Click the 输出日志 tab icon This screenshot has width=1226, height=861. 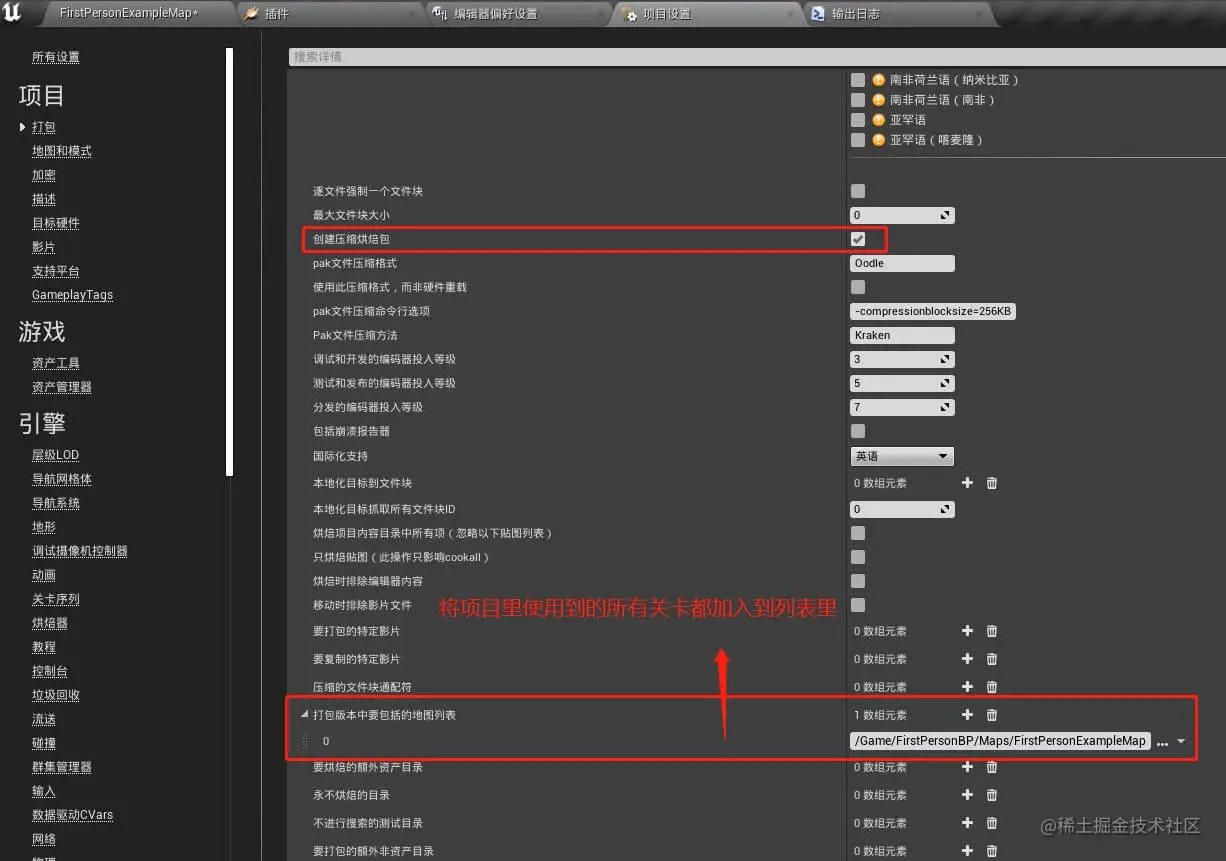(818, 14)
